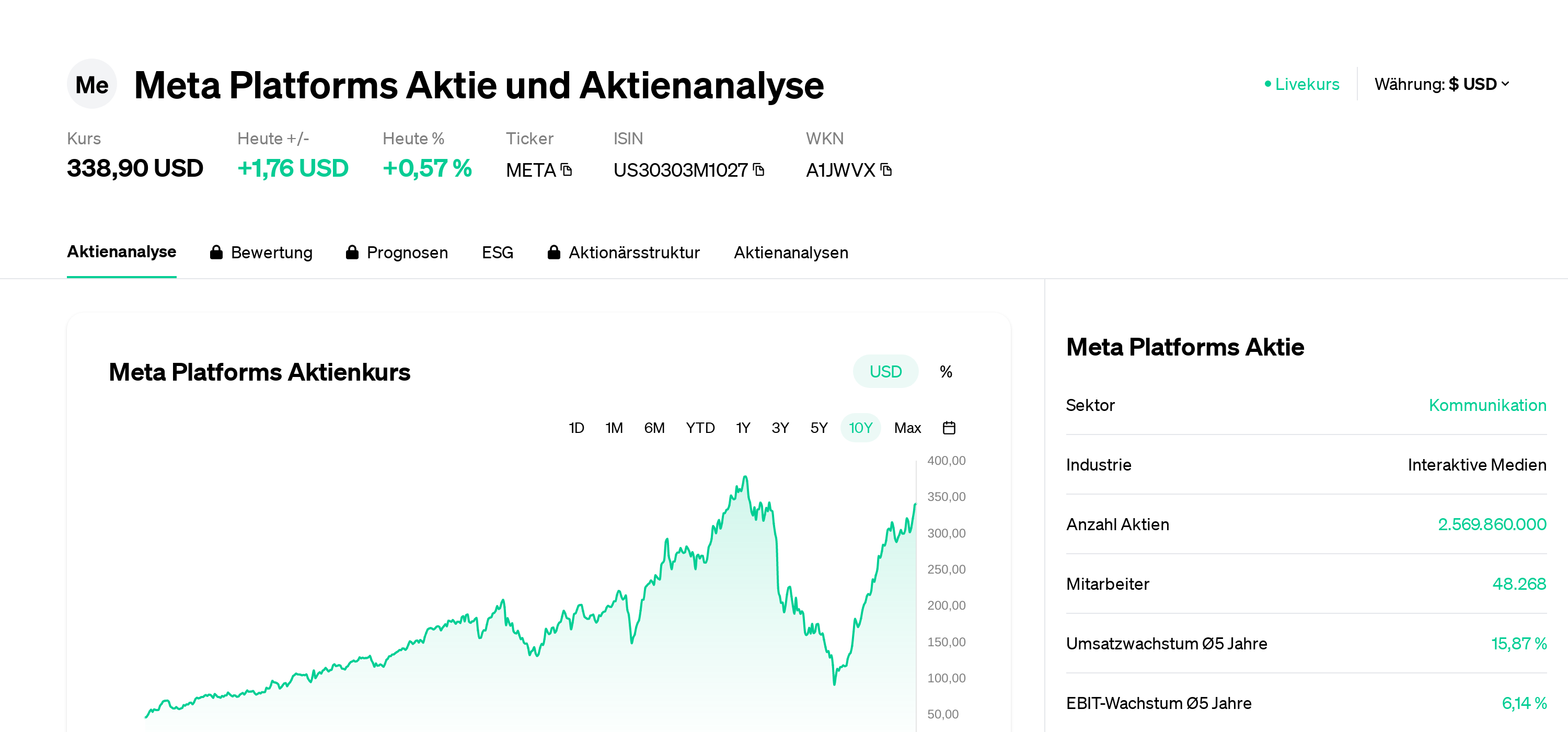1568x732 pixels.
Task: Switch chart display to percent
Action: click(x=946, y=371)
